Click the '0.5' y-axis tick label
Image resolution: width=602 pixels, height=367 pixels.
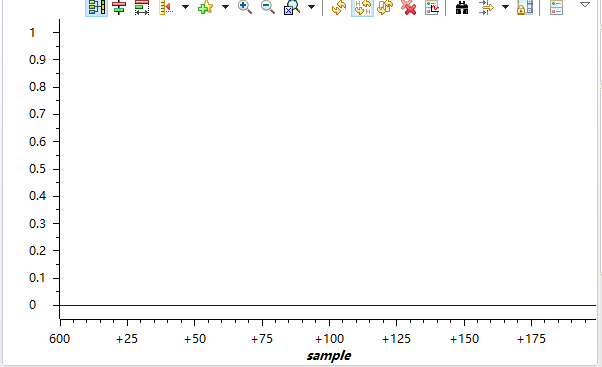tap(37, 169)
